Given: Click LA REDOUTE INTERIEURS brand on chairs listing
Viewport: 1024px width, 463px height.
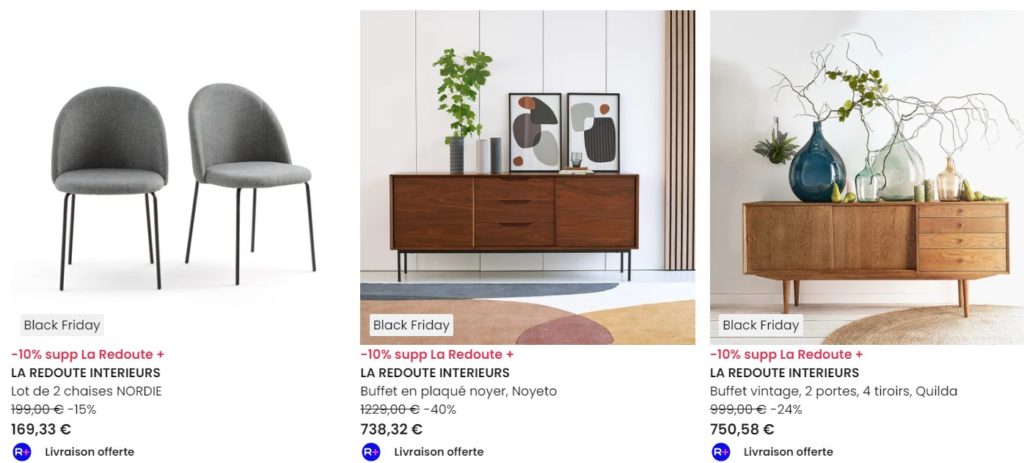Looking at the screenshot, I should click(86, 373).
